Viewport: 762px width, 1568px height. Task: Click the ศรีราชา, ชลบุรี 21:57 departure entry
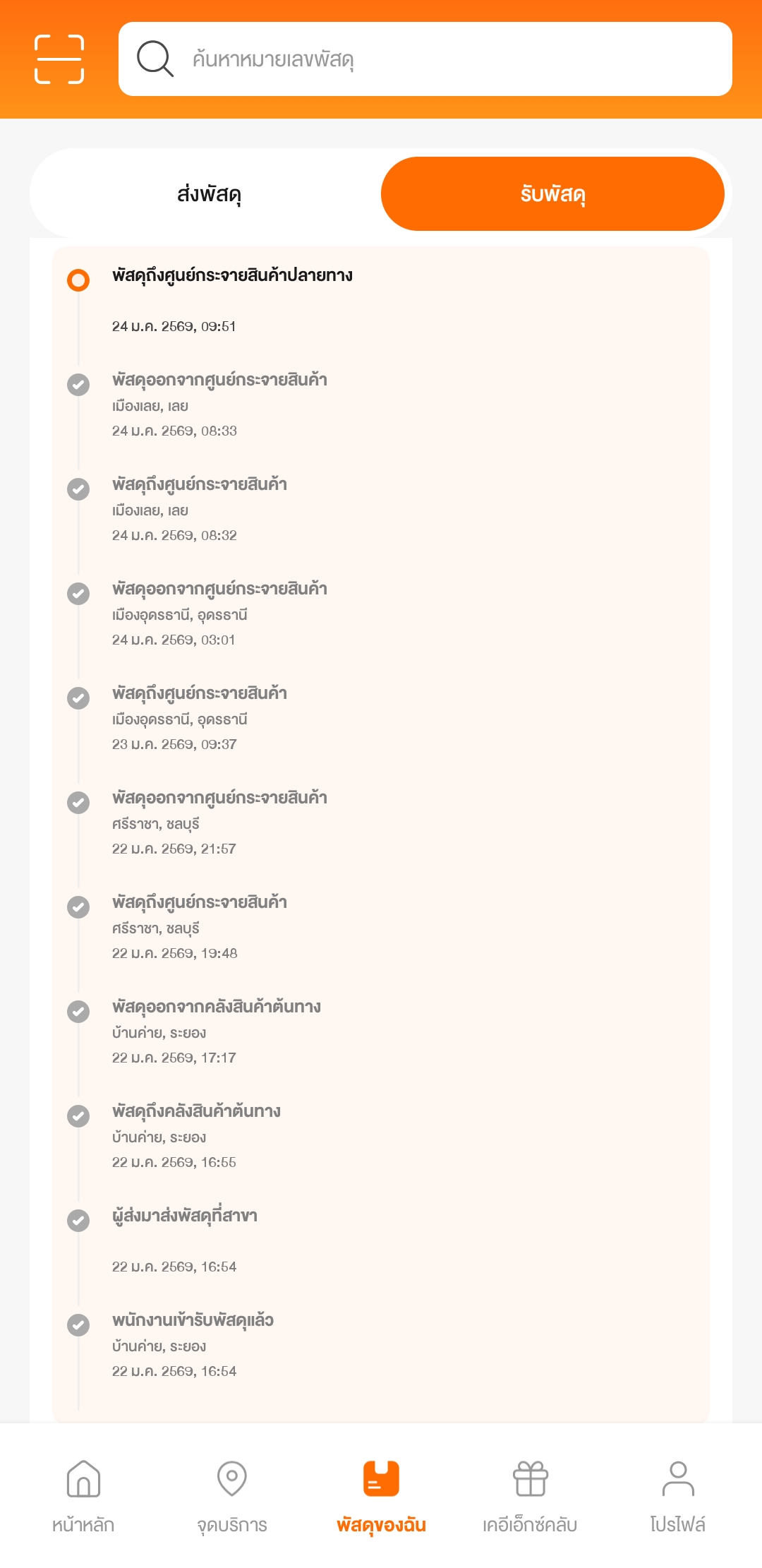point(219,822)
